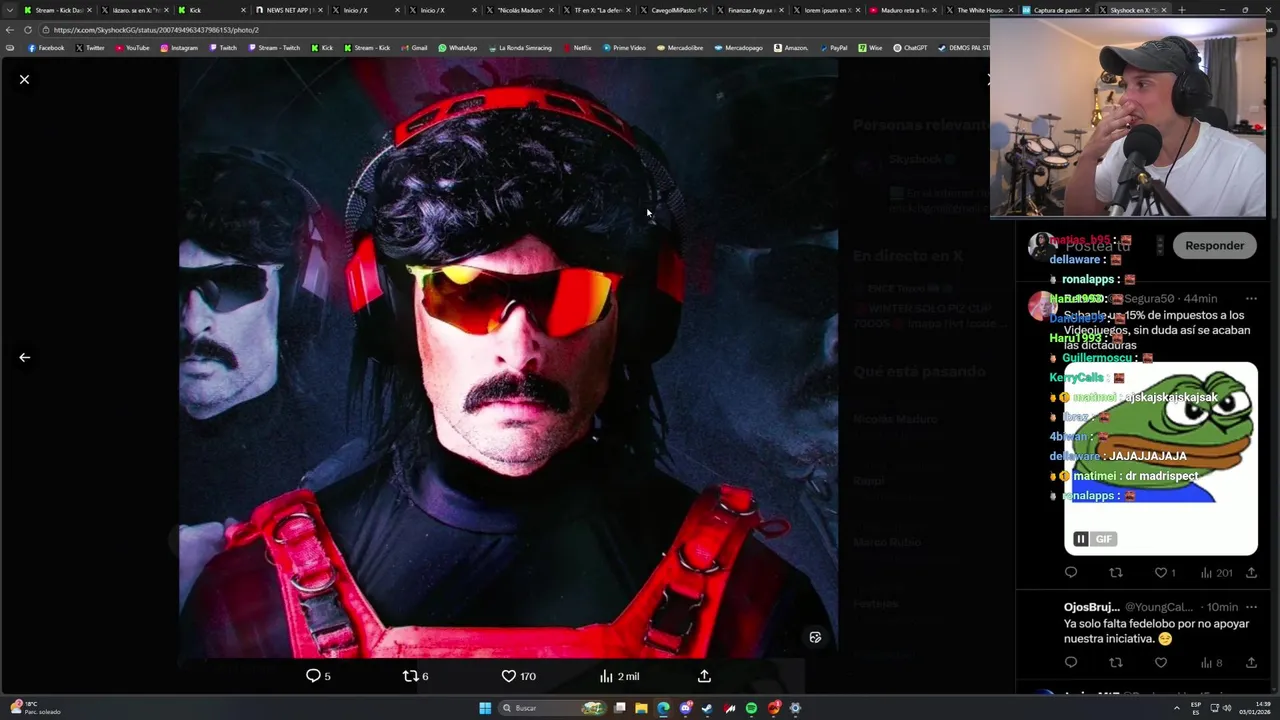Open the PayPal bookmark

(x=832, y=48)
